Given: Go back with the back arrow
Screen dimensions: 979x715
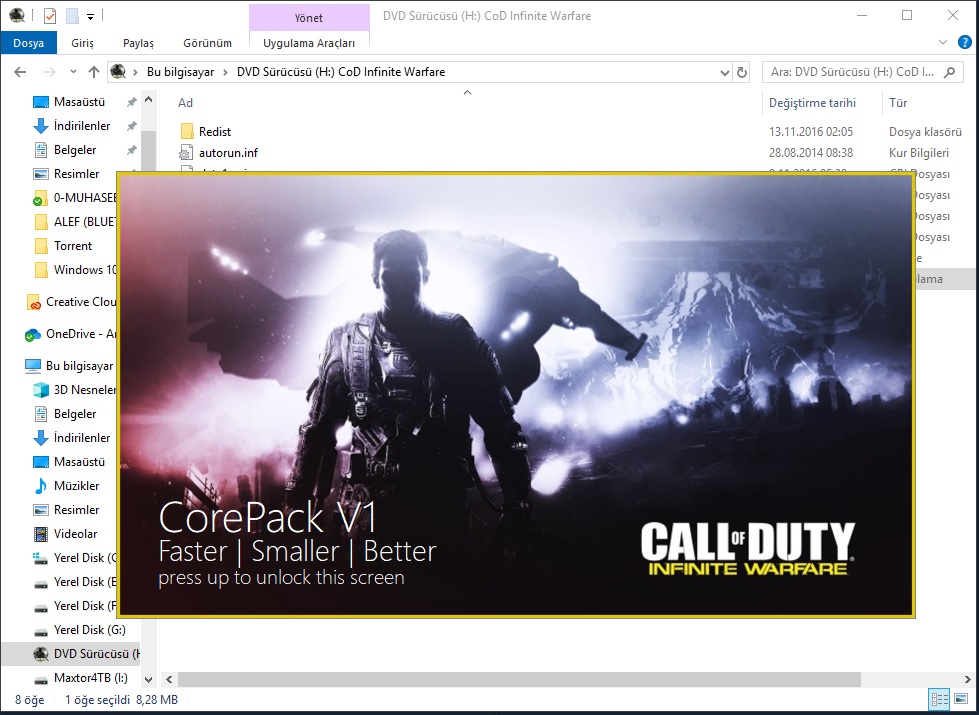Looking at the screenshot, I should pyautogui.click(x=20, y=72).
